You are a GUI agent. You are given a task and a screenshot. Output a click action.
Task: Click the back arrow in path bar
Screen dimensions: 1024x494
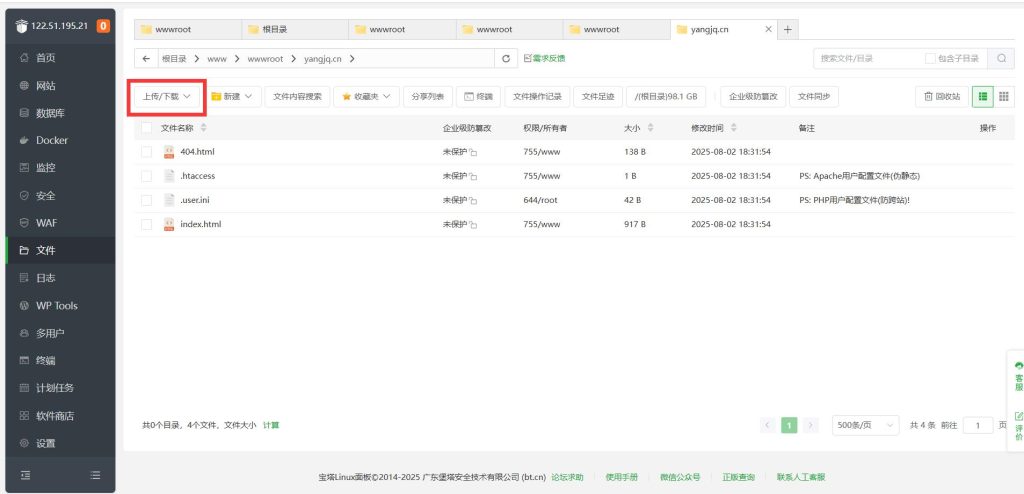(146, 59)
